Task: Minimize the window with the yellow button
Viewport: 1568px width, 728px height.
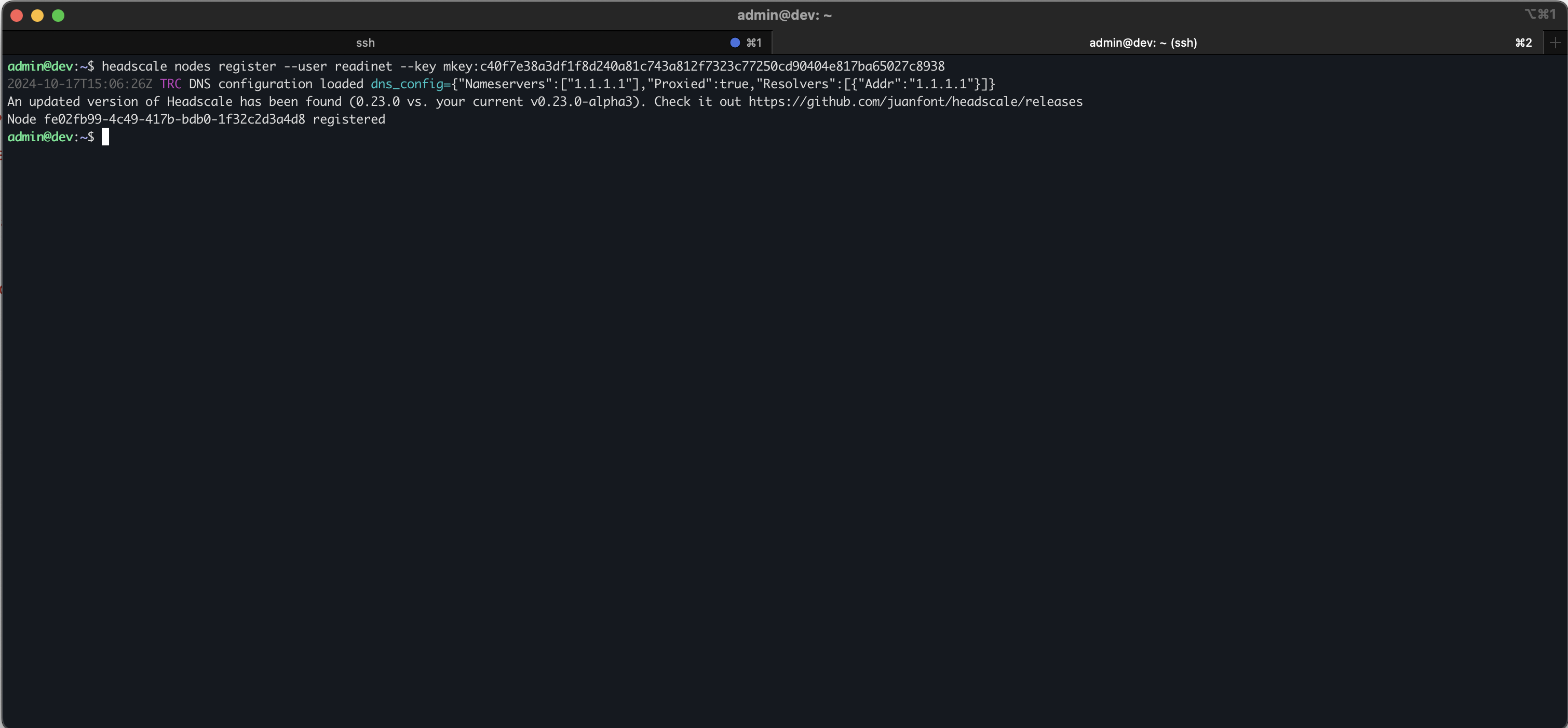Action: pos(37,16)
